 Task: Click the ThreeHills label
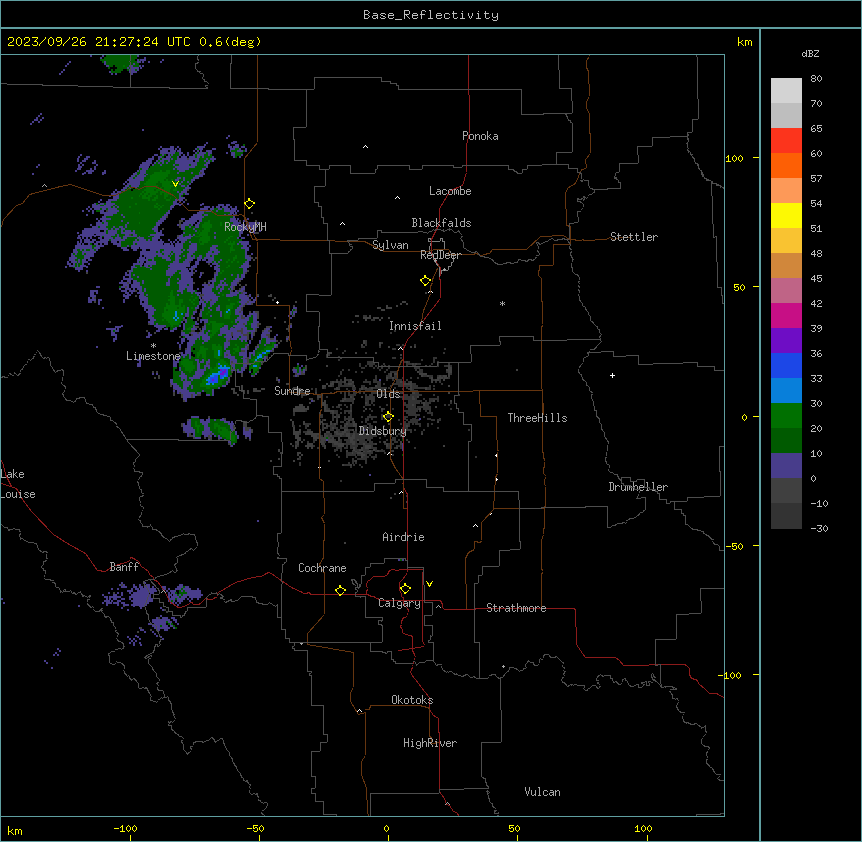coord(537,418)
